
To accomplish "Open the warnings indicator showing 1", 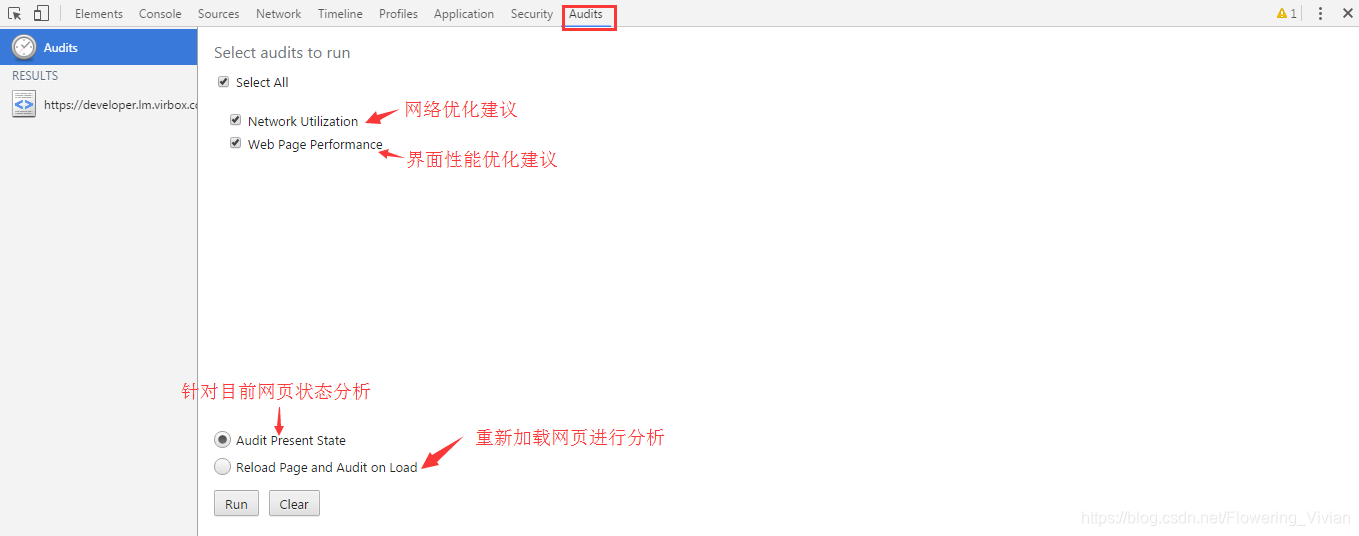I will 1286,14.
